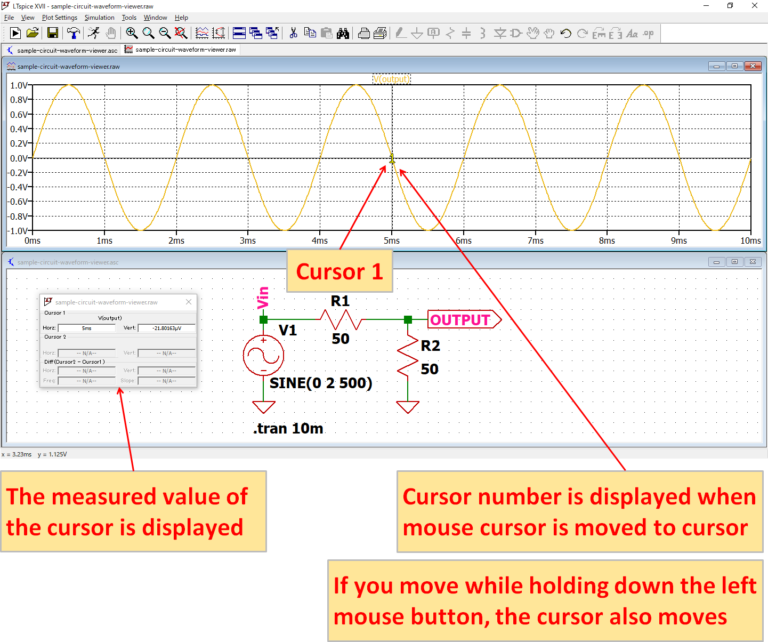Click the Copy icon in toolbar
Viewport: 768px width, 642px height.
(310, 33)
